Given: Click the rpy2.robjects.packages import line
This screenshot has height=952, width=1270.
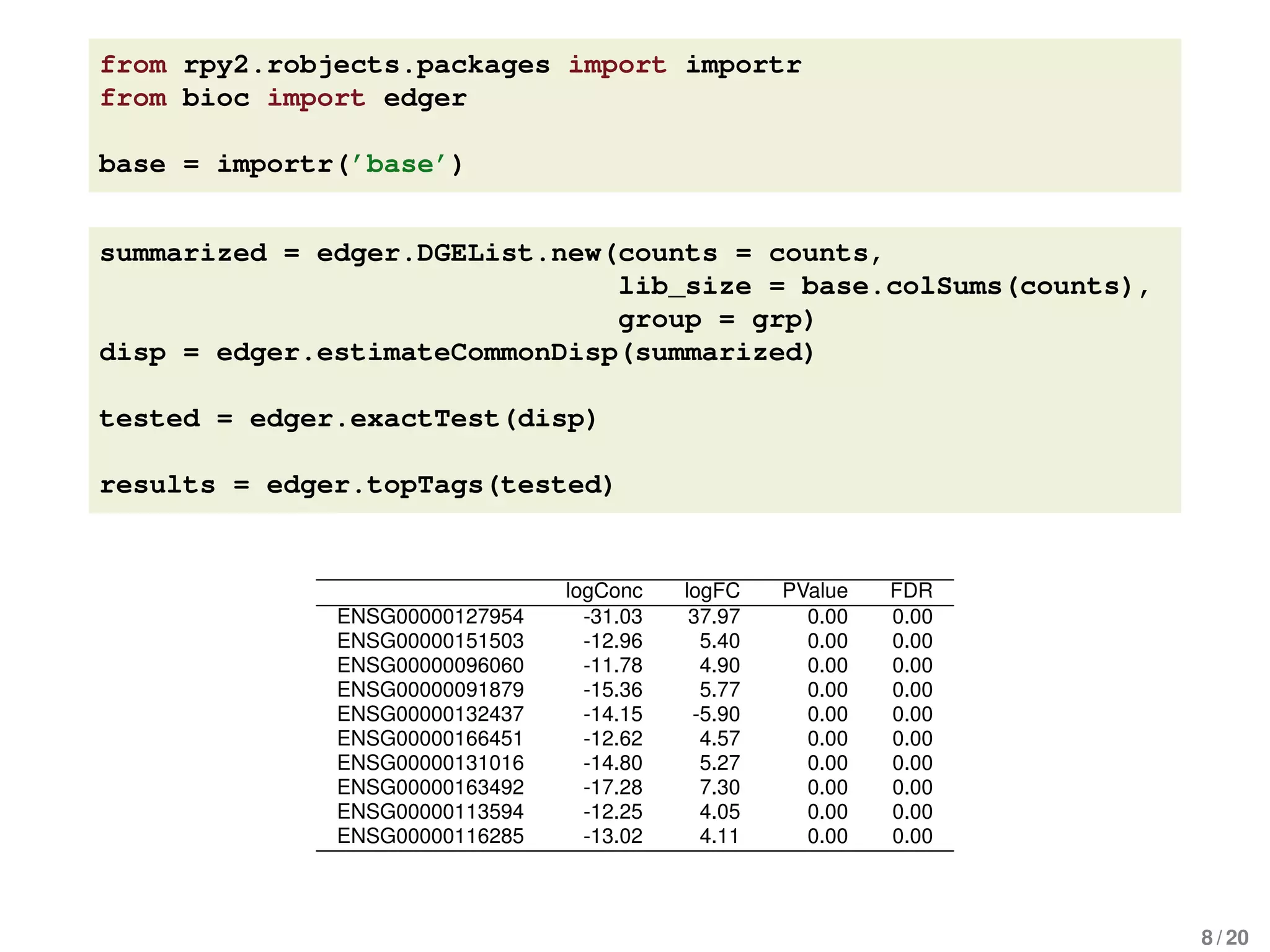Looking at the screenshot, I should point(451,66).
